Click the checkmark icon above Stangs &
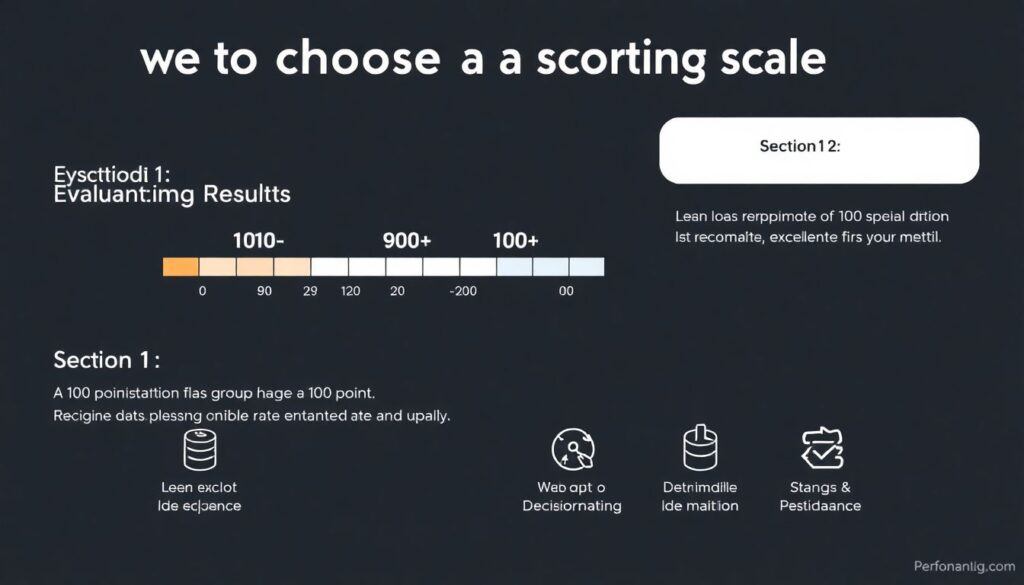The height and width of the screenshot is (585, 1024). 820,449
